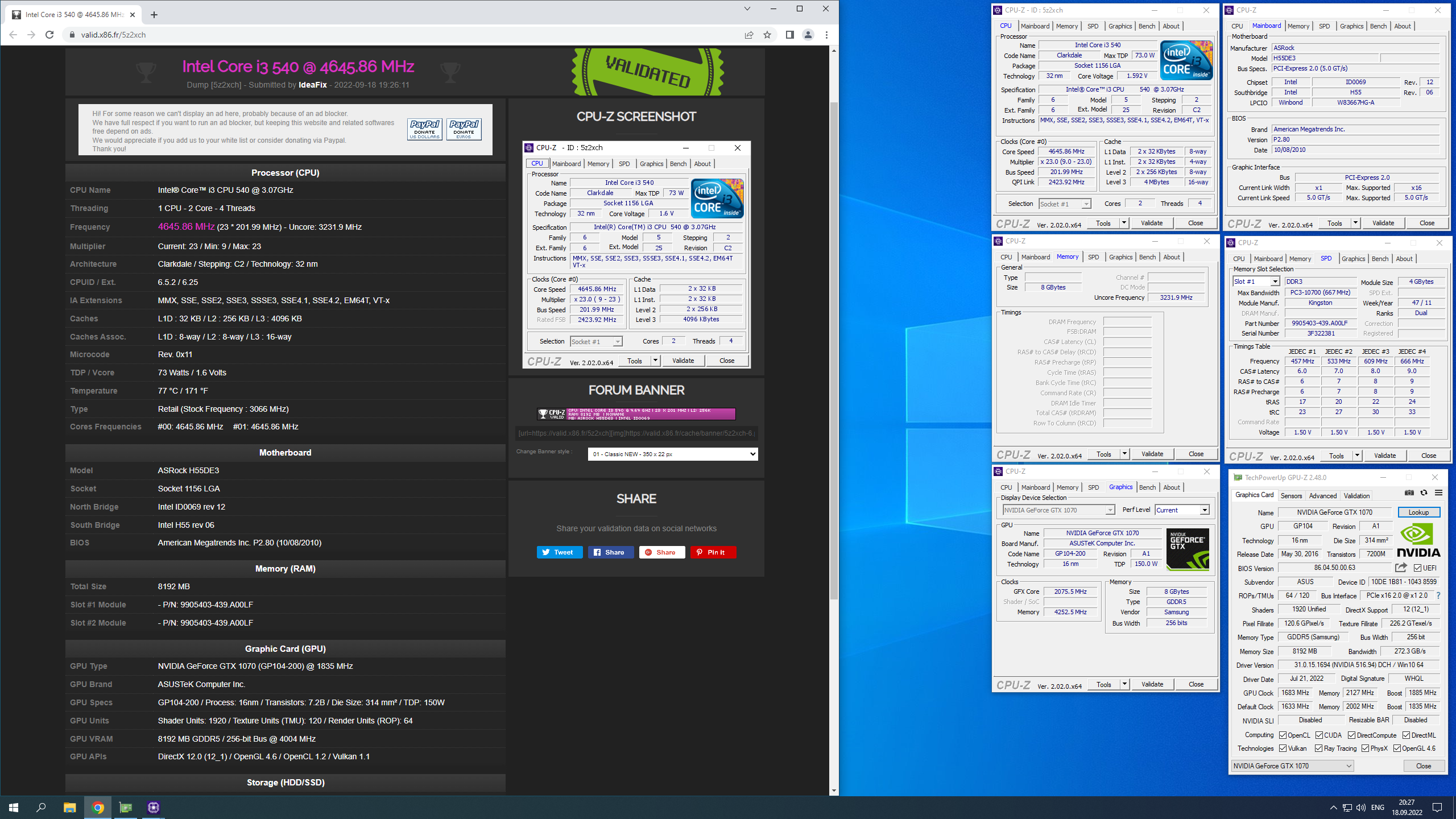Open Tools arrow in CPU-Z SPD window
The image size is (1456, 819).
tap(1357, 456)
